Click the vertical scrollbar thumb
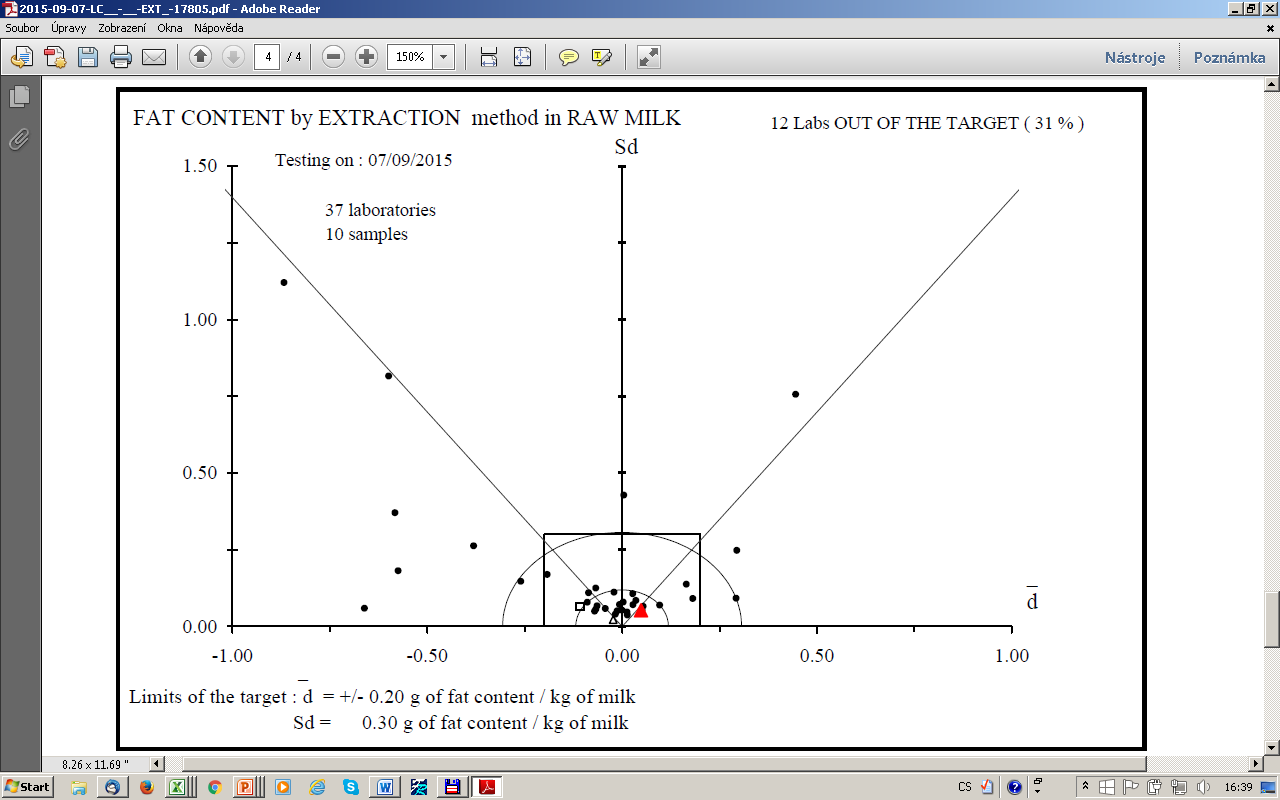 click(x=1272, y=620)
